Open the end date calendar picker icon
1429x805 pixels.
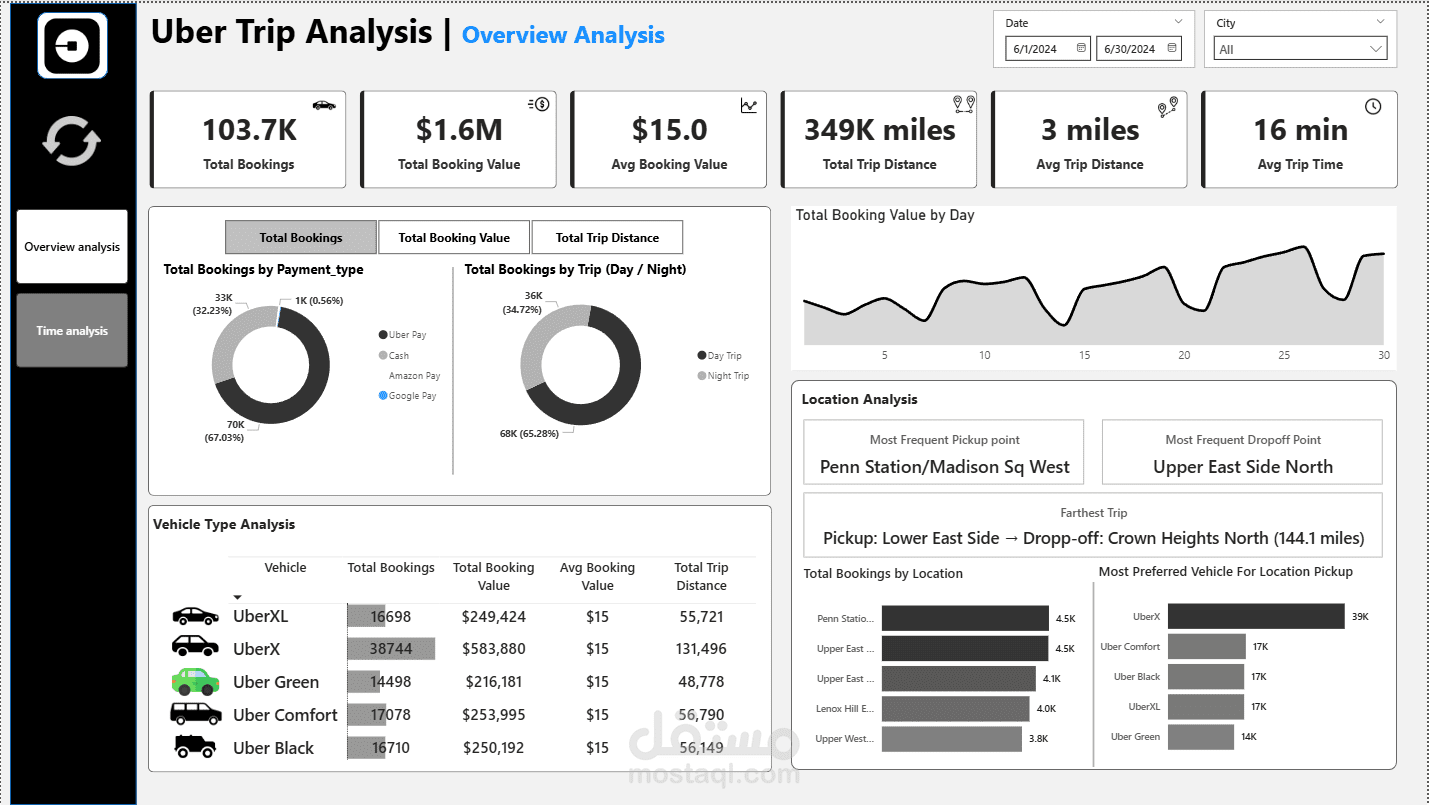(x=1173, y=48)
